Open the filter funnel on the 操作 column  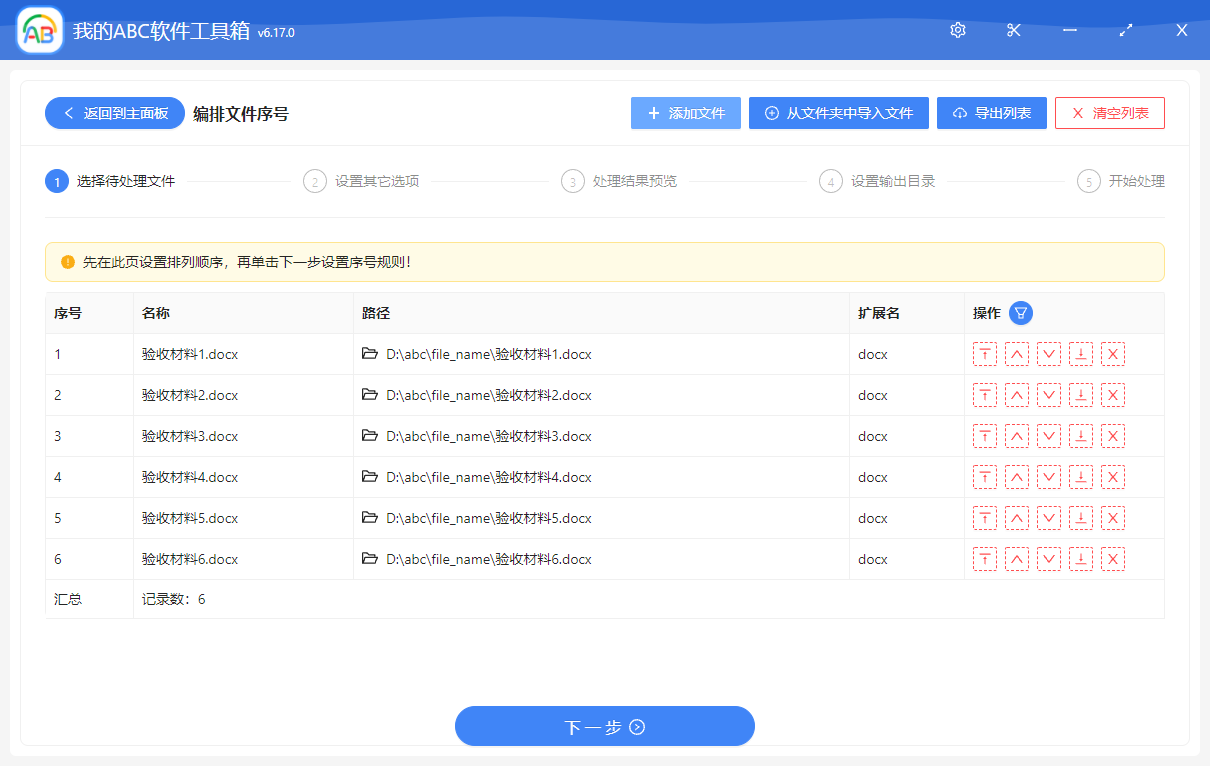click(x=1020, y=313)
